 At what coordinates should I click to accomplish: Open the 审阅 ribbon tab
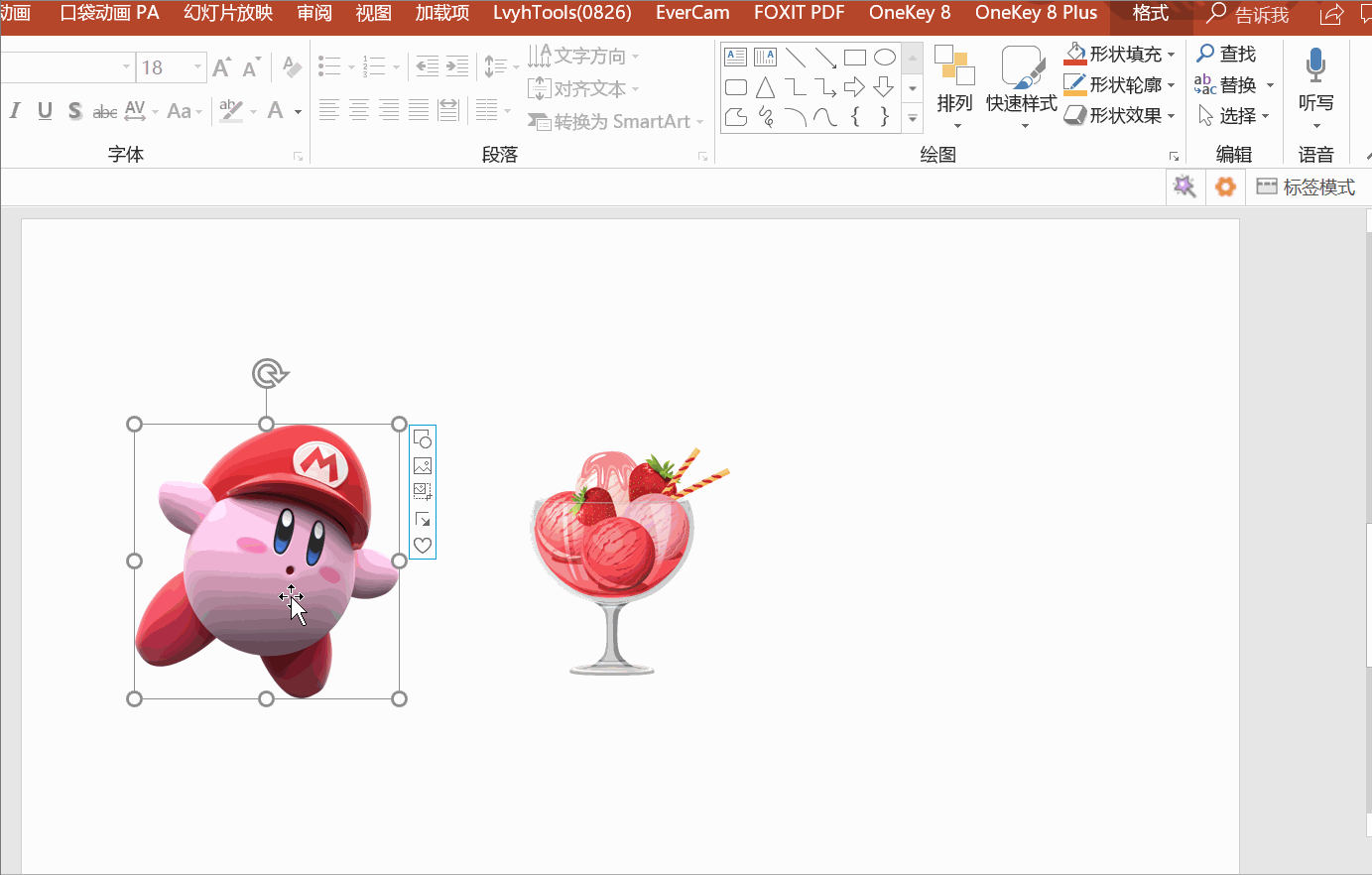(314, 13)
